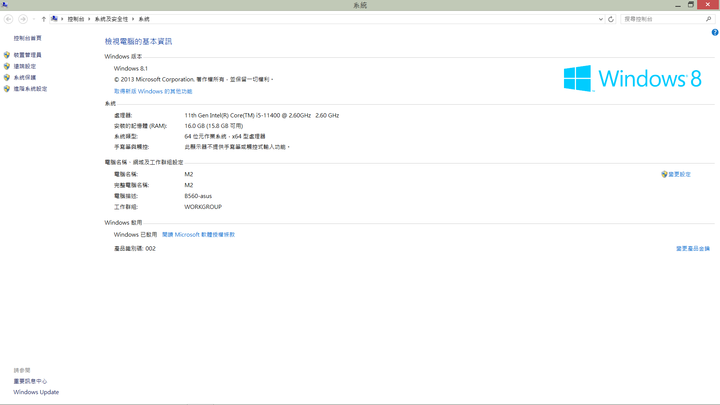Click B560-asus computer description text
The width and height of the screenshot is (720, 405).
(198, 196)
